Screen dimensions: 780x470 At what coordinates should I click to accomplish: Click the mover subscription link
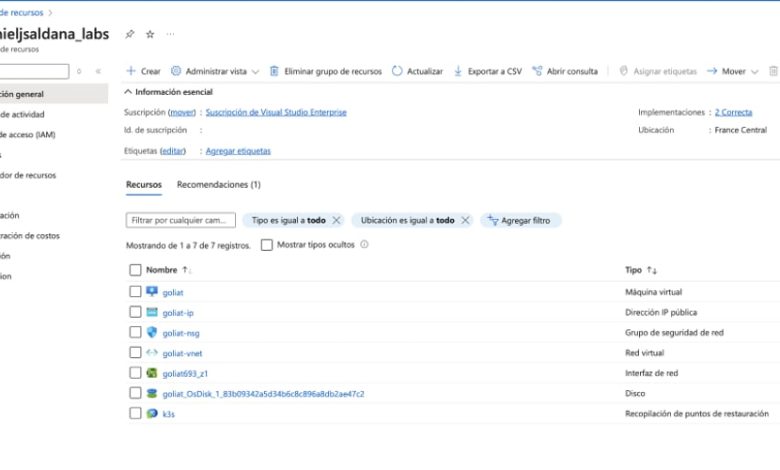(182, 112)
